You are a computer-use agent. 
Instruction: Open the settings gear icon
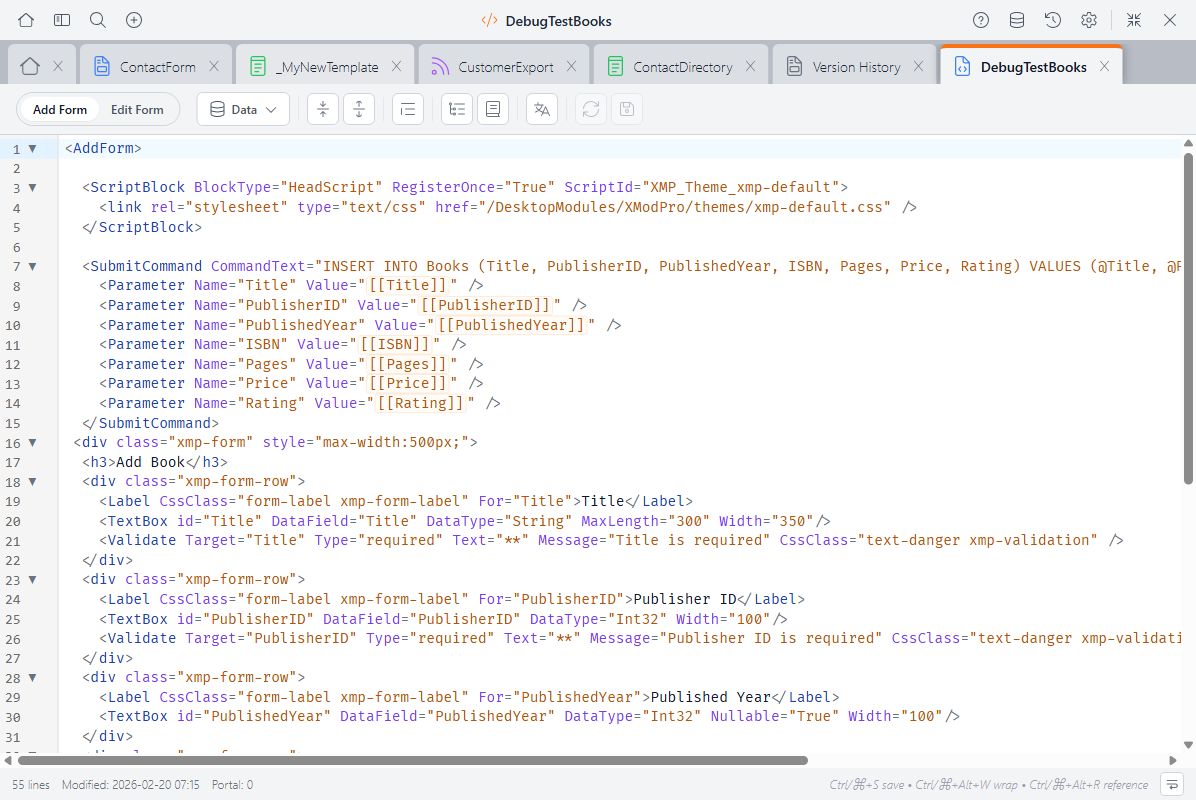pyautogui.click(x=1088, y=21)
